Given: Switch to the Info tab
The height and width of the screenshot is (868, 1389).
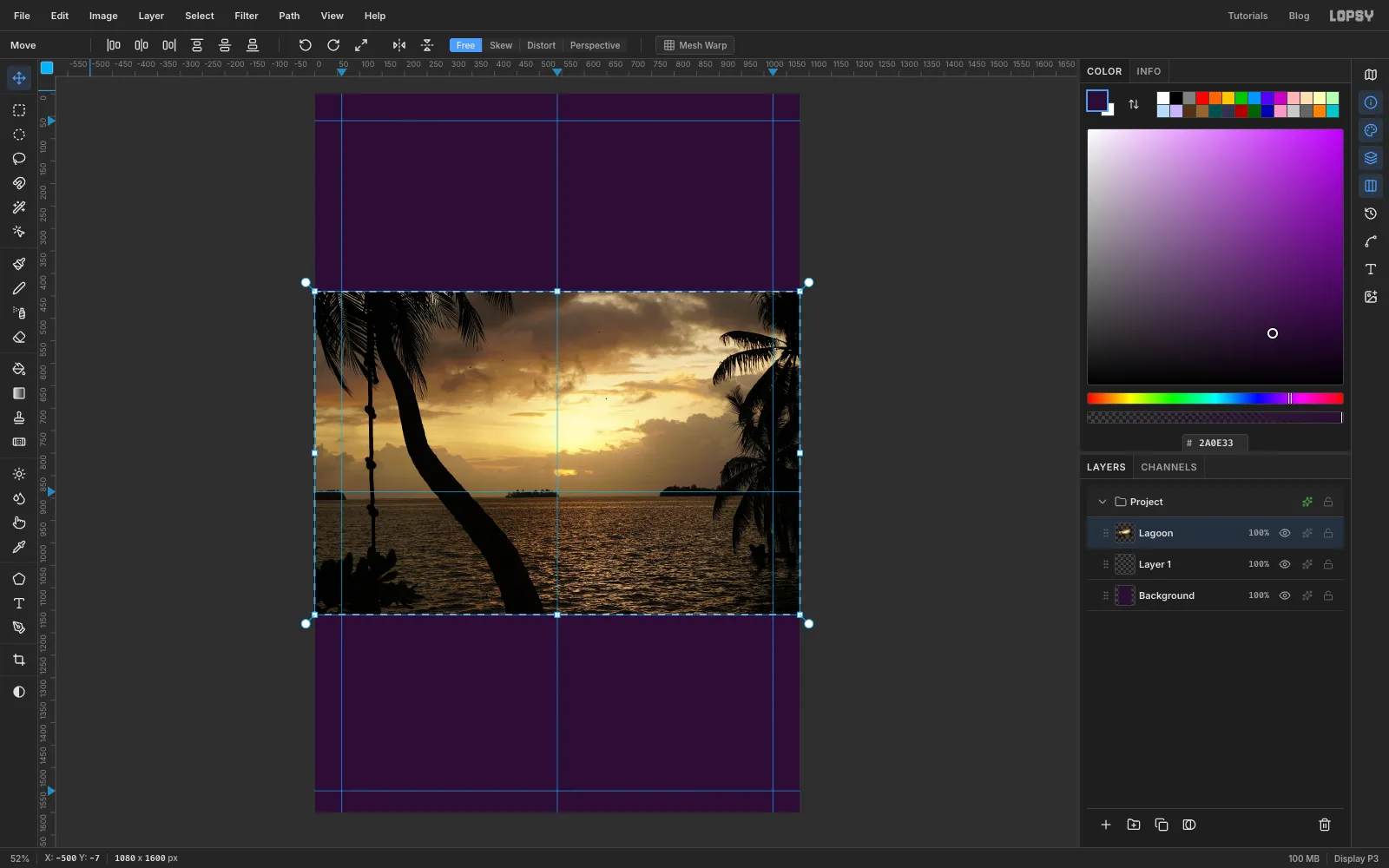Looking at the screenshot, I should 1149,71.
